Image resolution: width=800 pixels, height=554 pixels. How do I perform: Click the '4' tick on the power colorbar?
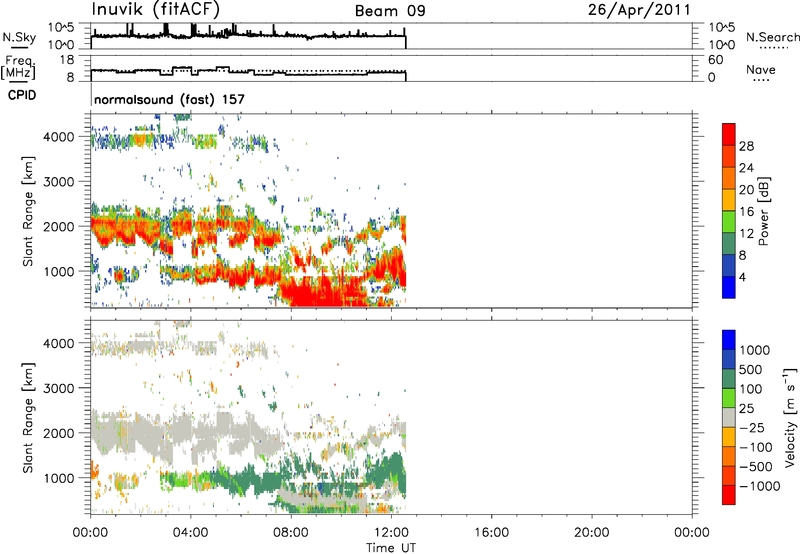pyautogui.click(x=742, y=277)
